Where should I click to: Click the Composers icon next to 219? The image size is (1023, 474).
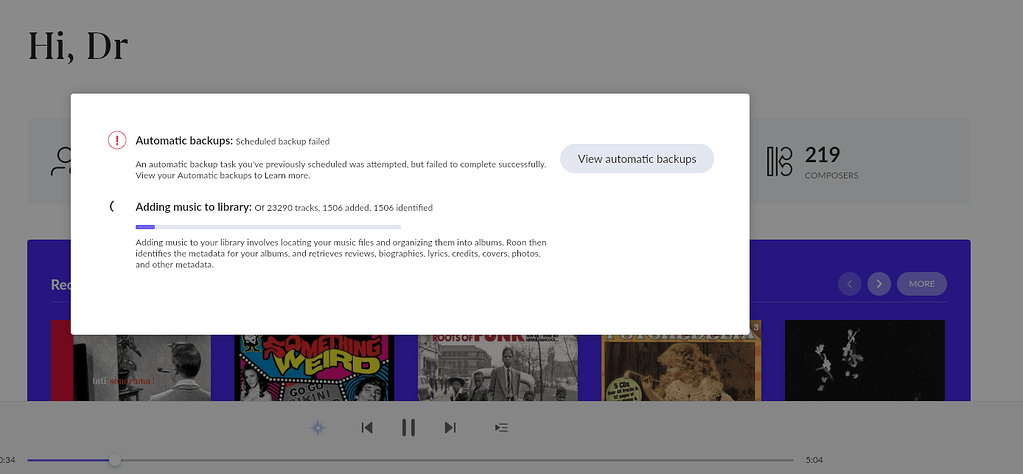pos(779,161)
